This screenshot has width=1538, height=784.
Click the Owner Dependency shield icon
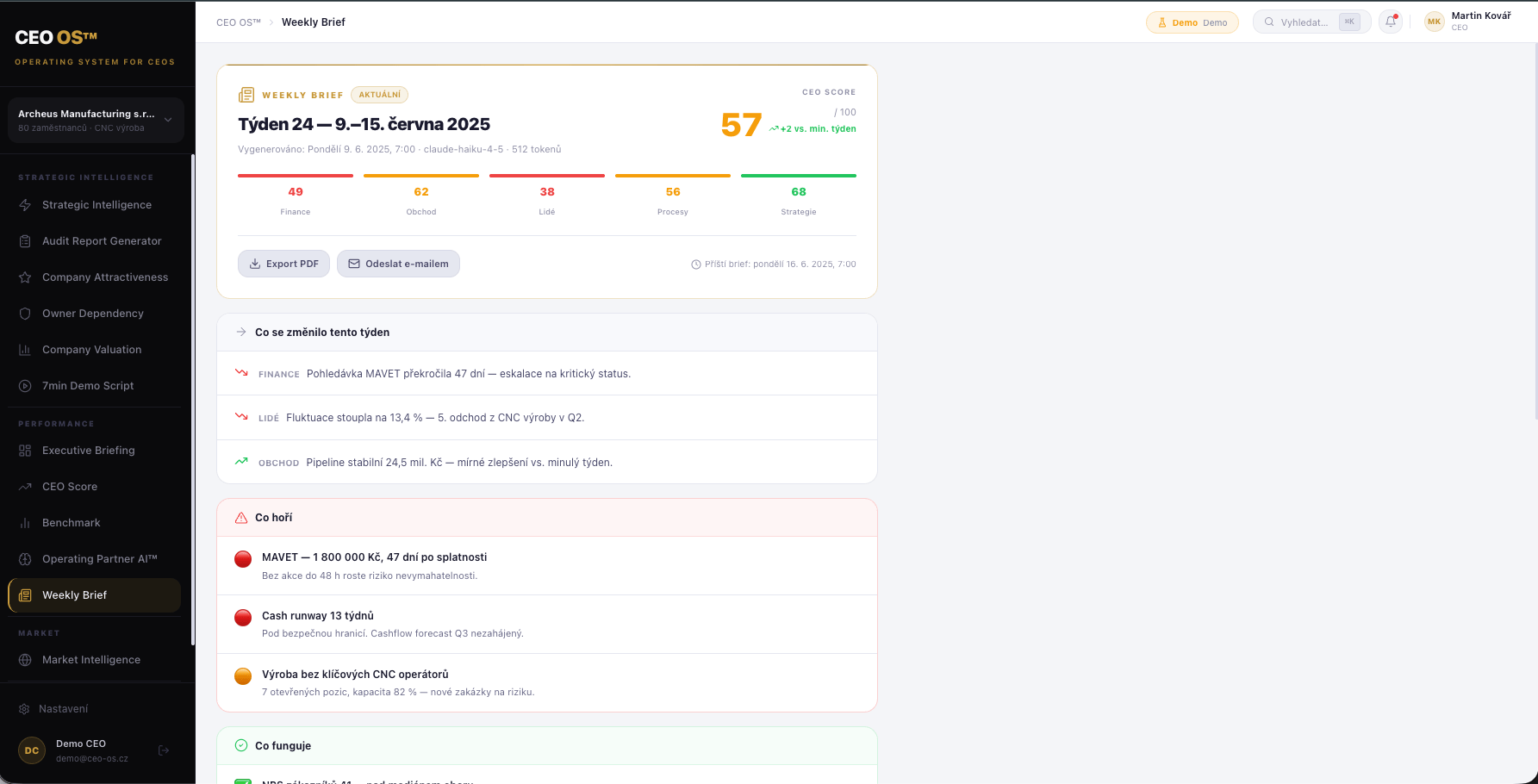click(x=25, y=314)
